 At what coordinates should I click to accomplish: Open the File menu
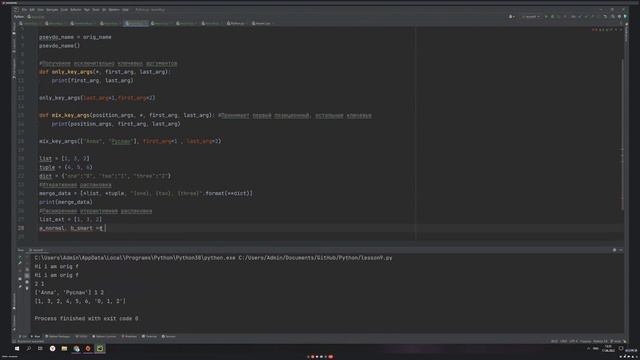pos(24,9)
